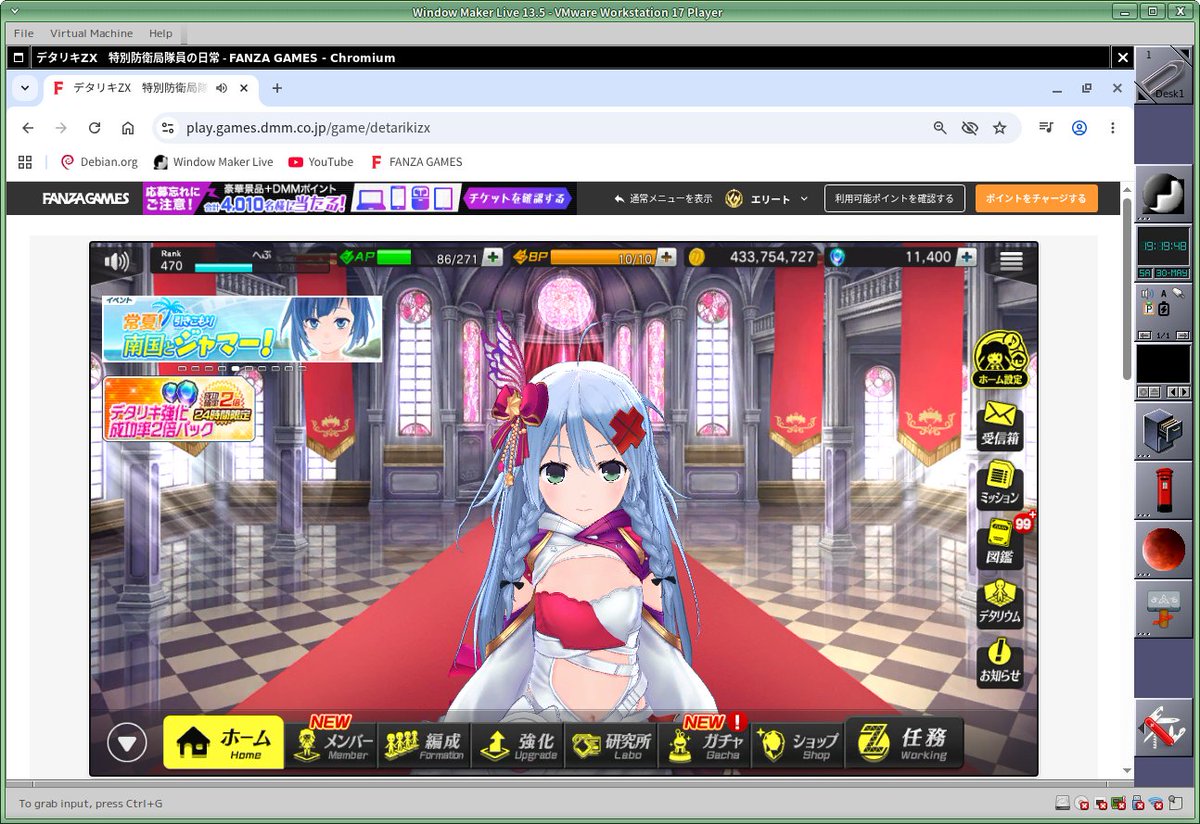
Task: Click the Window Maker Desk1 clip icon
Action: 1164,74
